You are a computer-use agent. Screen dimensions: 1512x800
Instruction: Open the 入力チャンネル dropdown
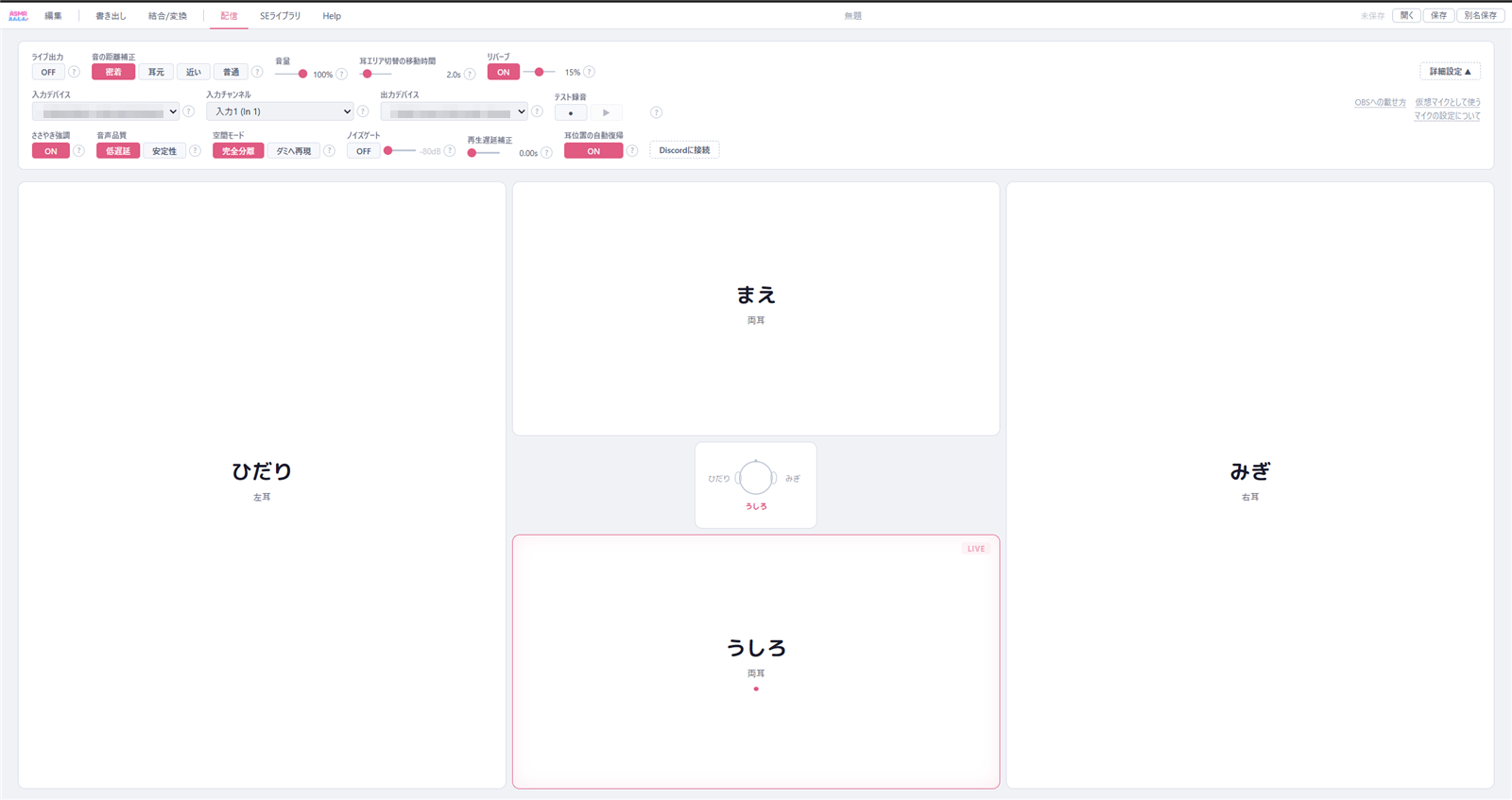pyautogui.click(x=281, y=111)
